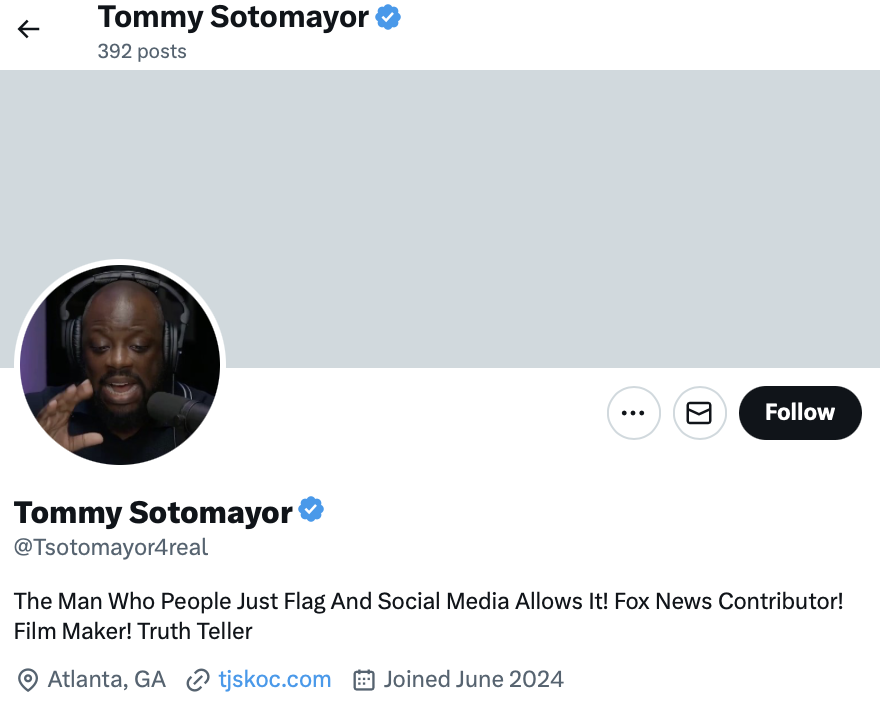Click the bio line mentioning Fox News Contributor
Image resolution: width=880 pixels, height=706 pixels.
[x=428, y=601]
